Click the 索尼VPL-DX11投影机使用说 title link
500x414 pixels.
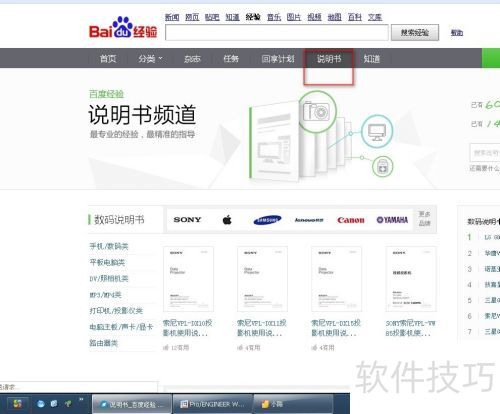click(x=262, y=328)
